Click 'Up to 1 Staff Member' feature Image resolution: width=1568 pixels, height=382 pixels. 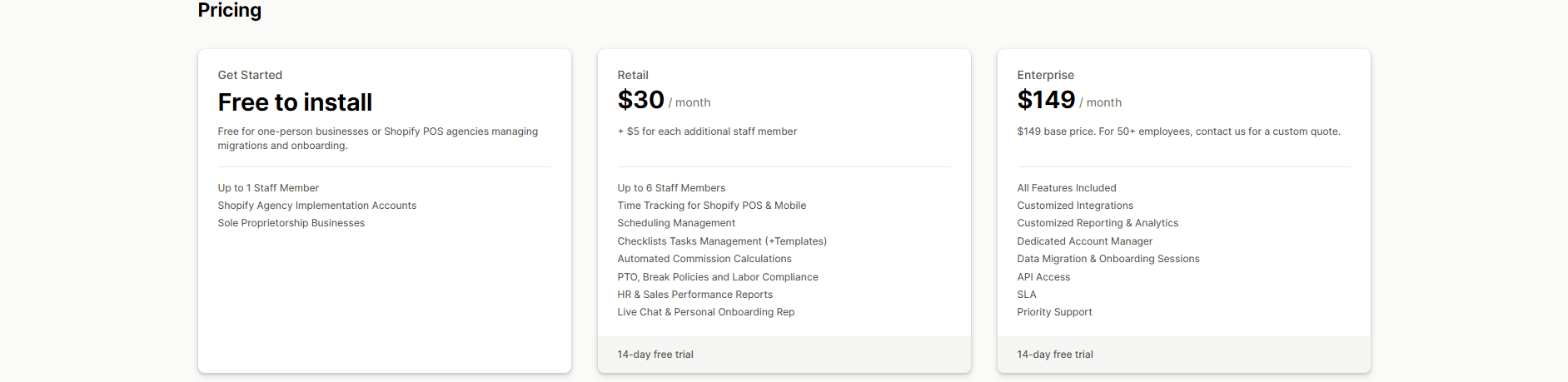point(268,188)
